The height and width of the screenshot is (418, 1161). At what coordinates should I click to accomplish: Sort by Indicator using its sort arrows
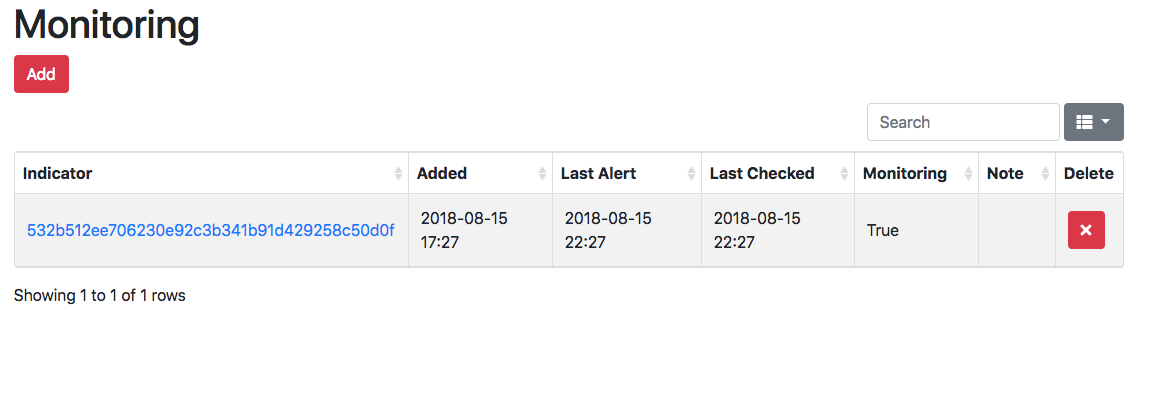[x=400, y=174]
